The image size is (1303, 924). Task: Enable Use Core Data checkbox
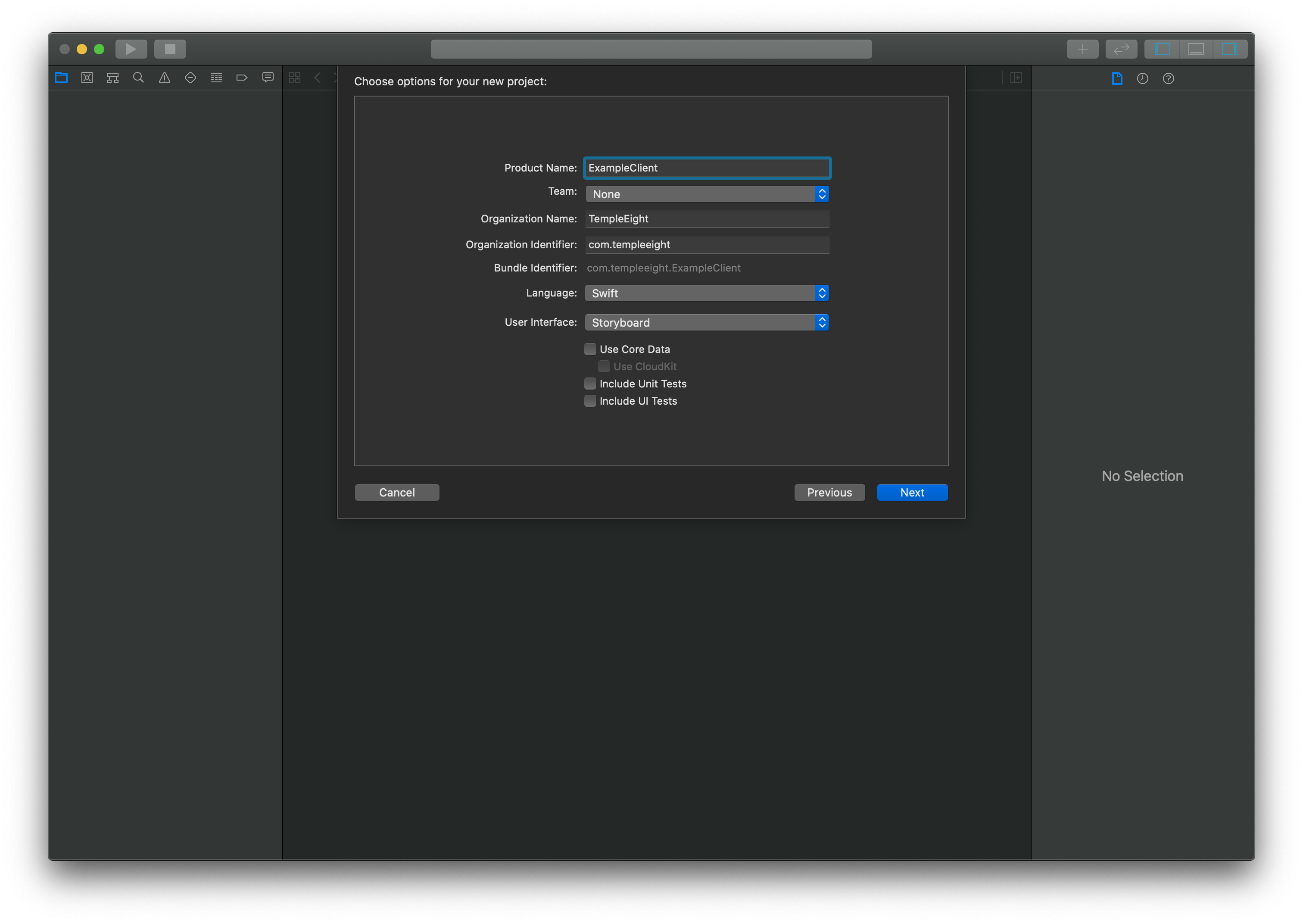(x=590, y=349)
